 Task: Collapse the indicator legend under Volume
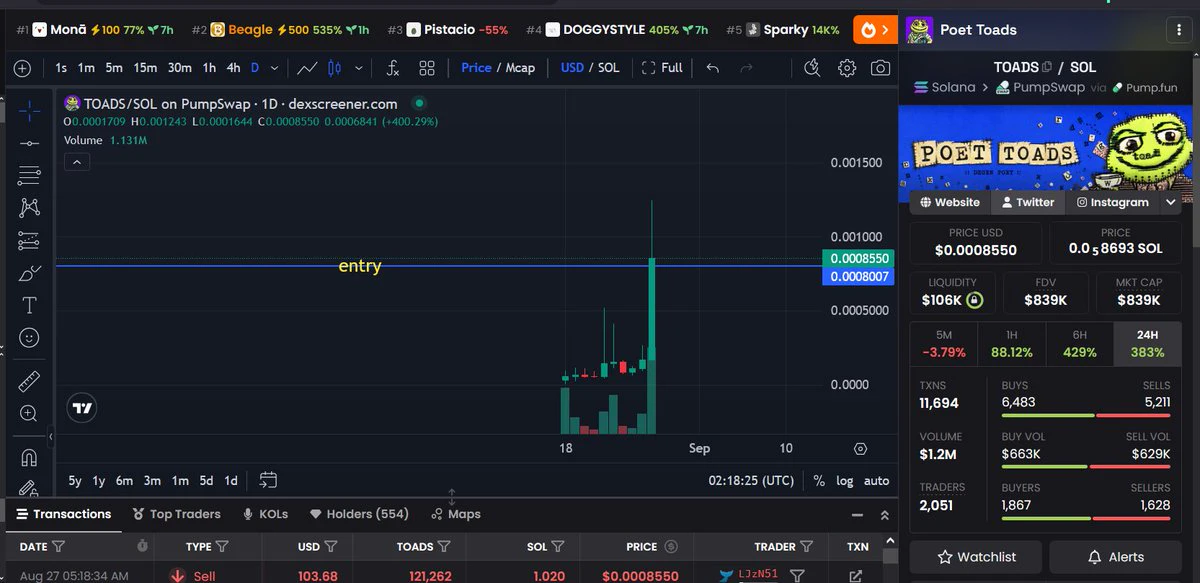[x=77, y=161]
